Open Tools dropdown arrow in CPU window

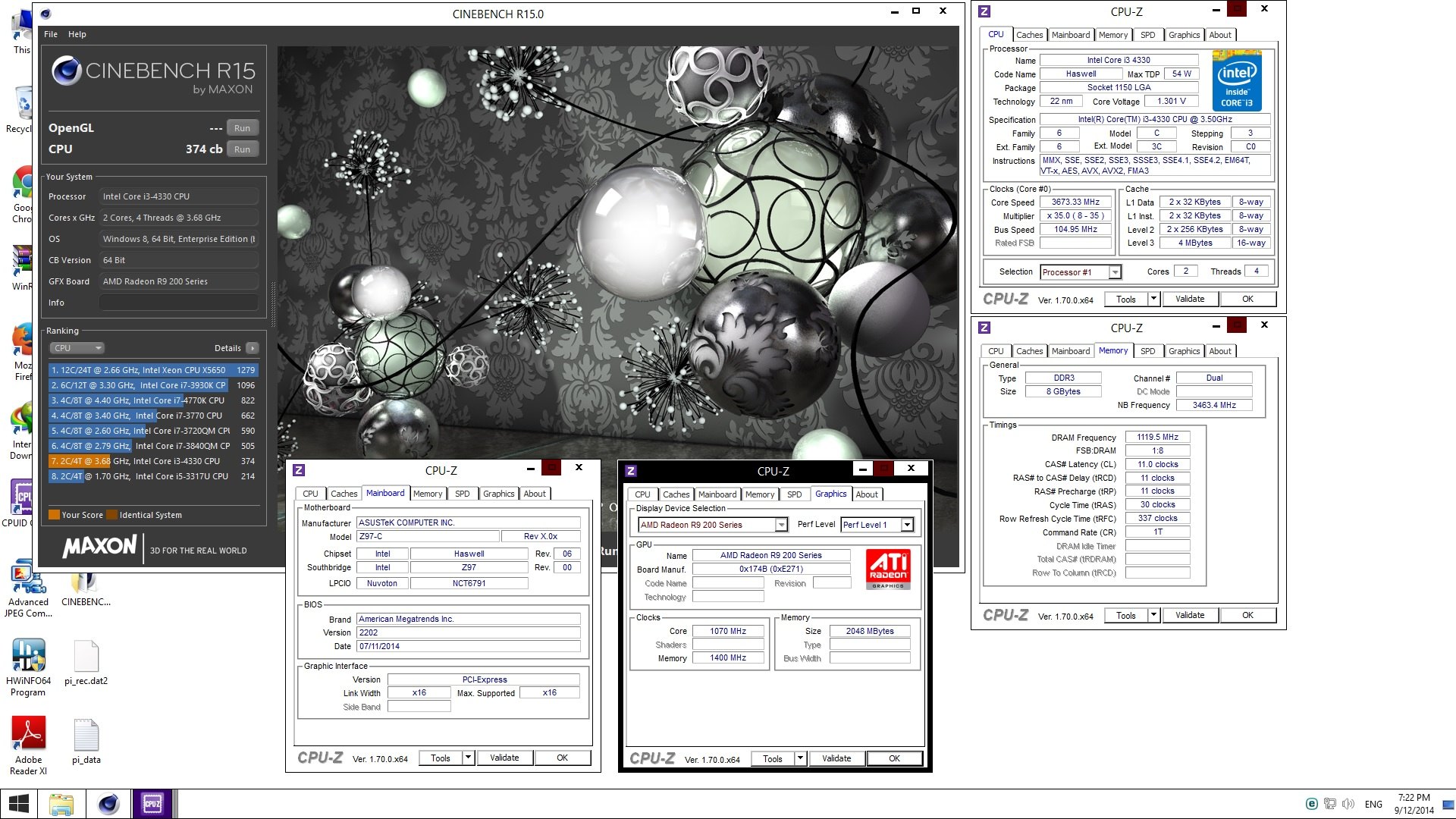(1153, 300)
